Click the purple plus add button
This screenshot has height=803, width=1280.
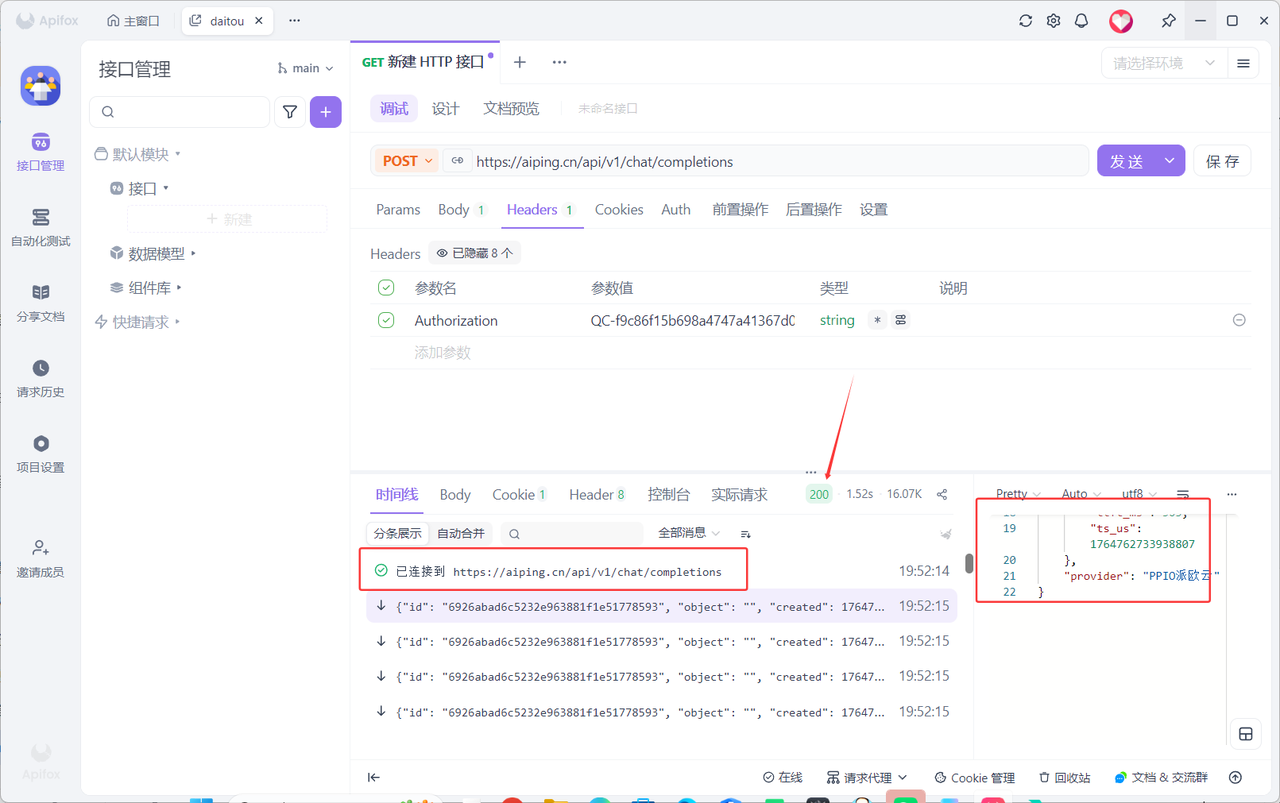[326, 112]
